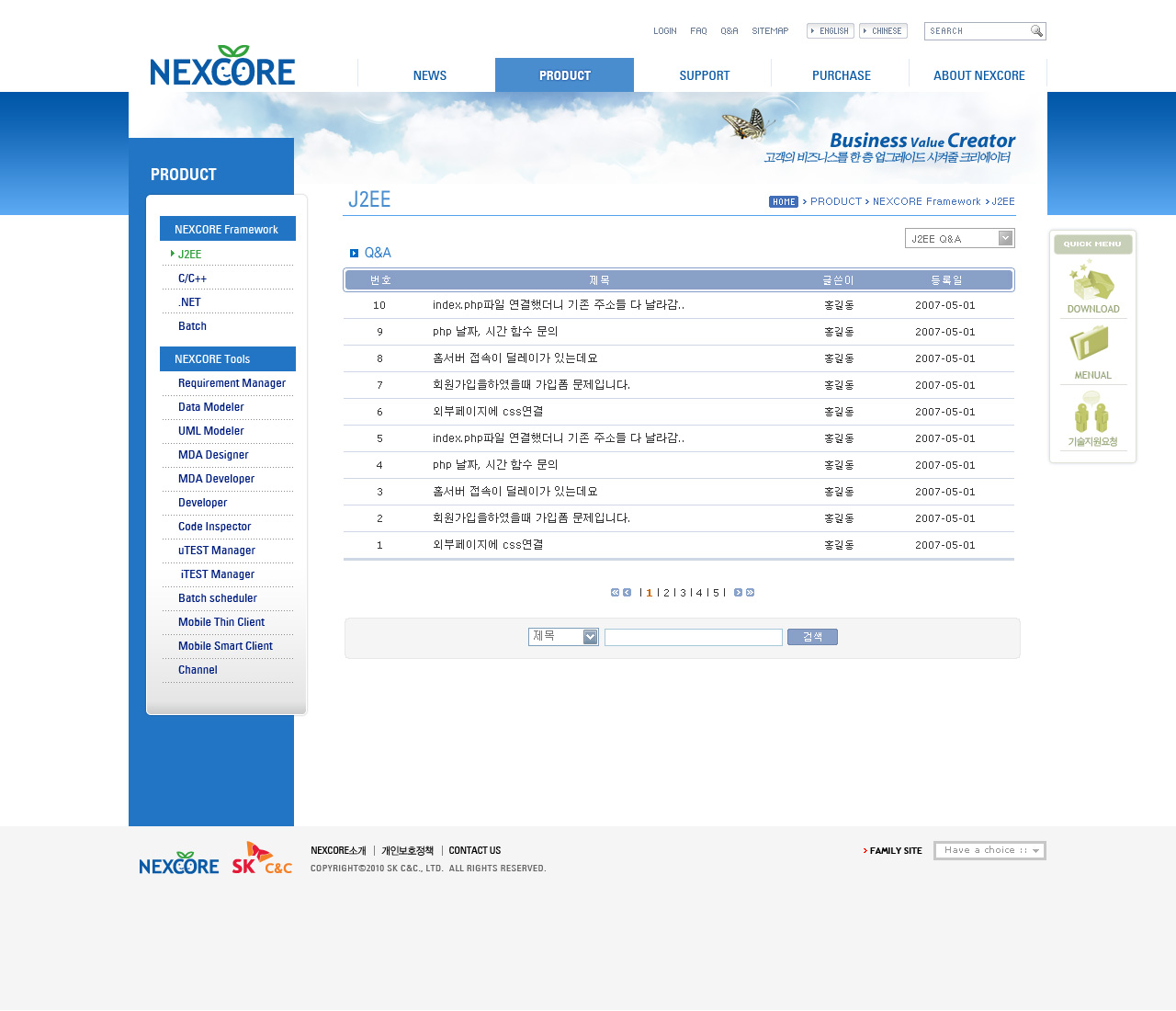1176x1011 pixels.
Task: Select Batch in the sidebar
Action: click(192, 326)
